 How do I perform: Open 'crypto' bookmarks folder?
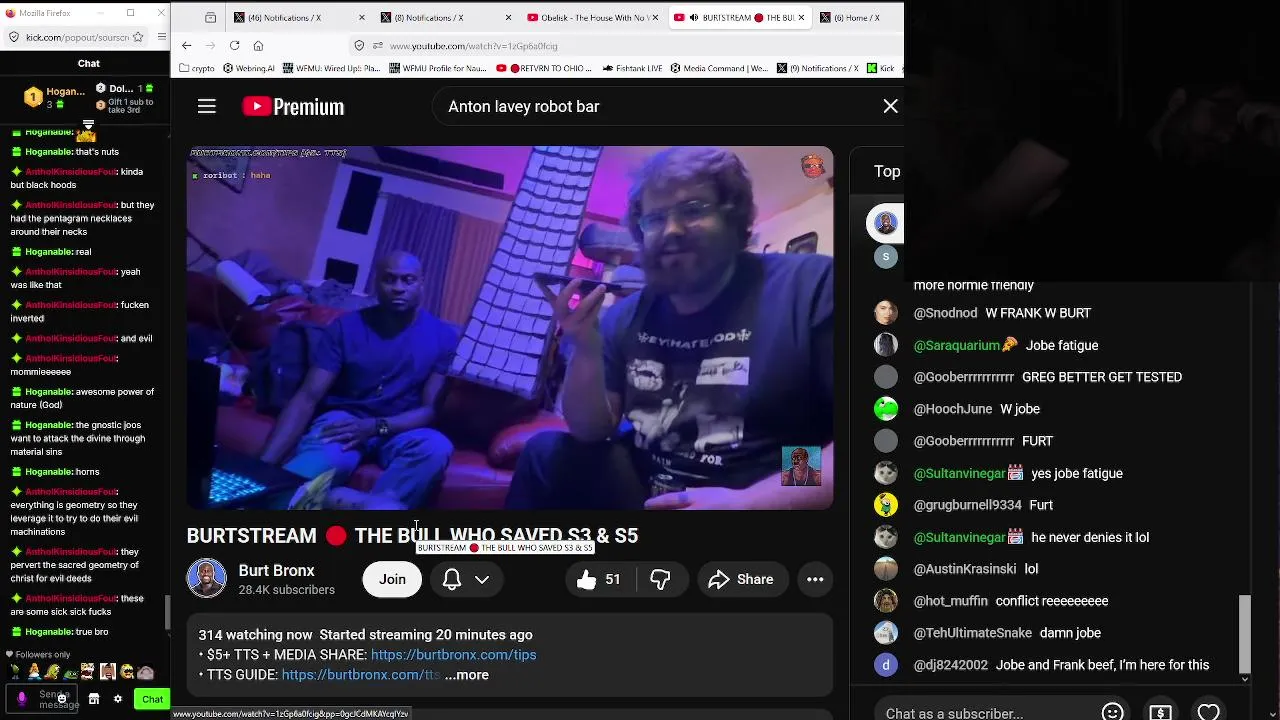(196, 68)
